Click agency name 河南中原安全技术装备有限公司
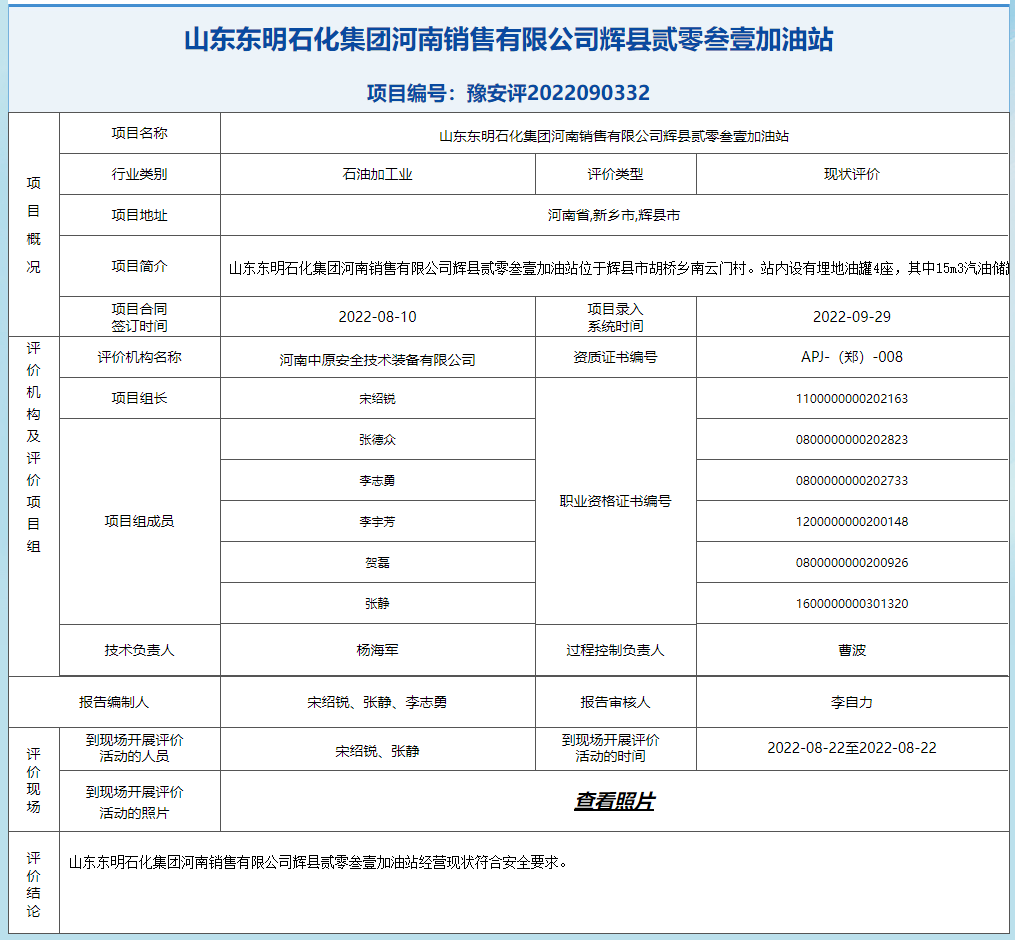The image size is (1015, 940). tap(377, 360)
